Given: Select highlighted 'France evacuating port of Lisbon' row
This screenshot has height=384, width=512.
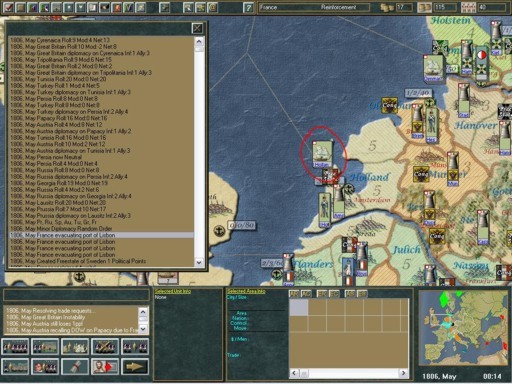Looking at the screenshot, I should click(x=101, y=235).
